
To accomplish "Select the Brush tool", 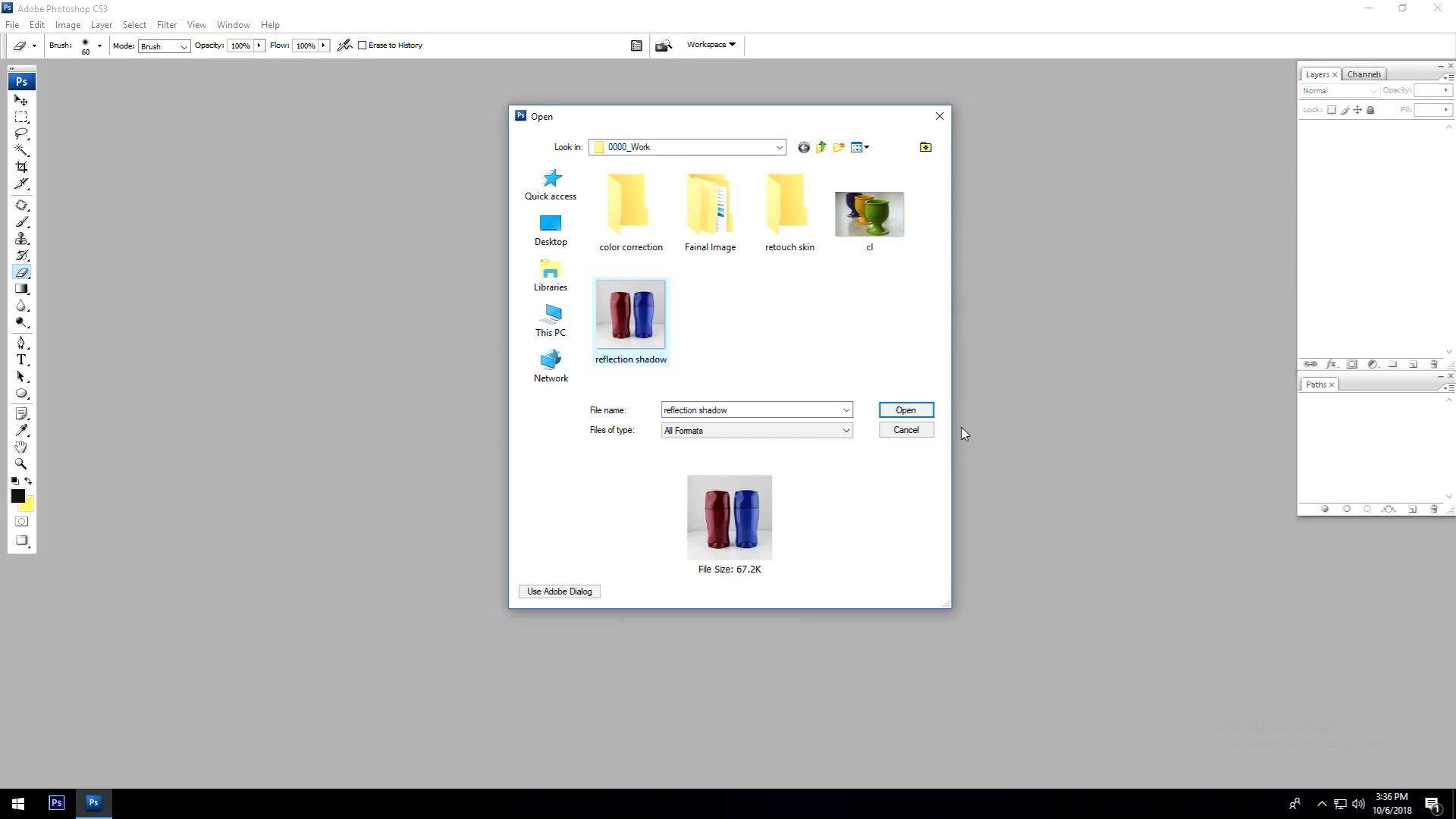I will click(22, 222).
